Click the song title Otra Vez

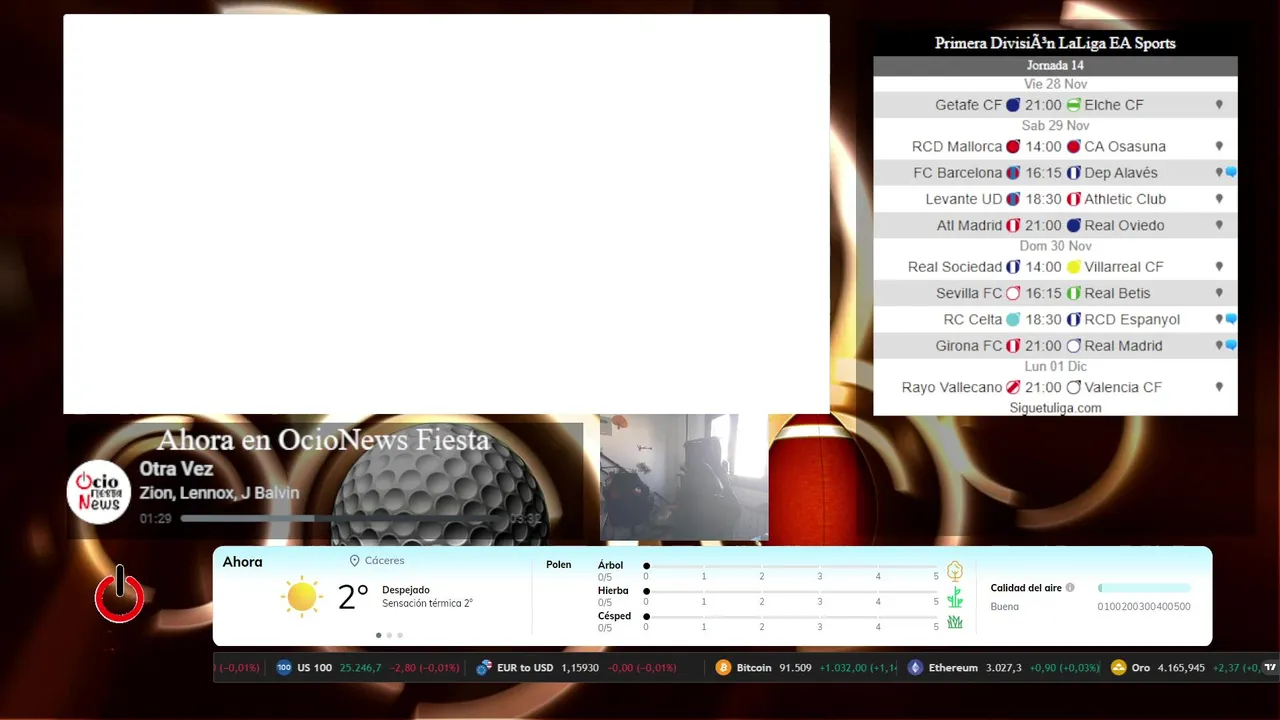[x=176, y=469]
